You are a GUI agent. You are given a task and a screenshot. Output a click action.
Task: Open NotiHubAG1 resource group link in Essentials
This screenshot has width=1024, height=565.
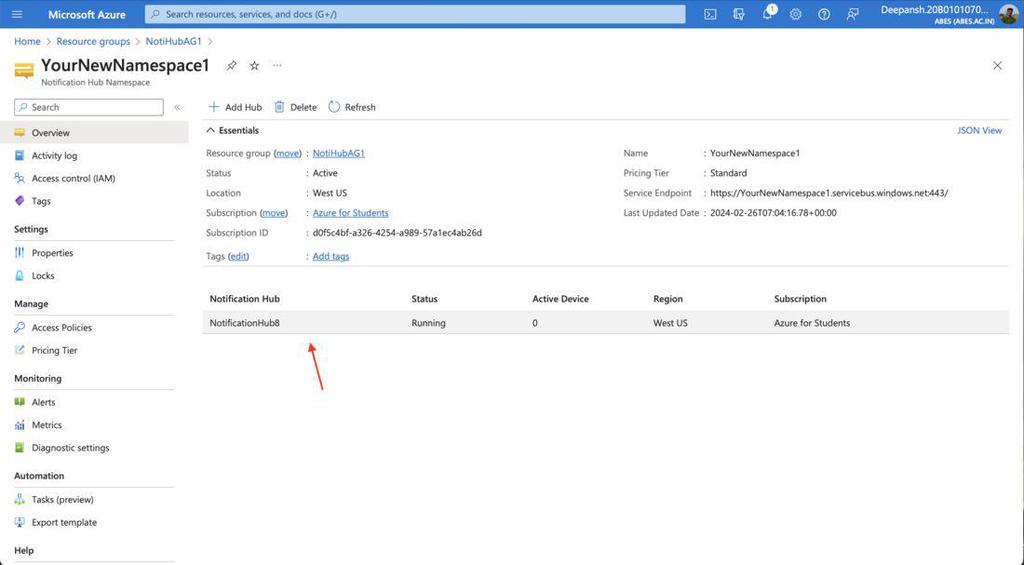pos(339,153)
